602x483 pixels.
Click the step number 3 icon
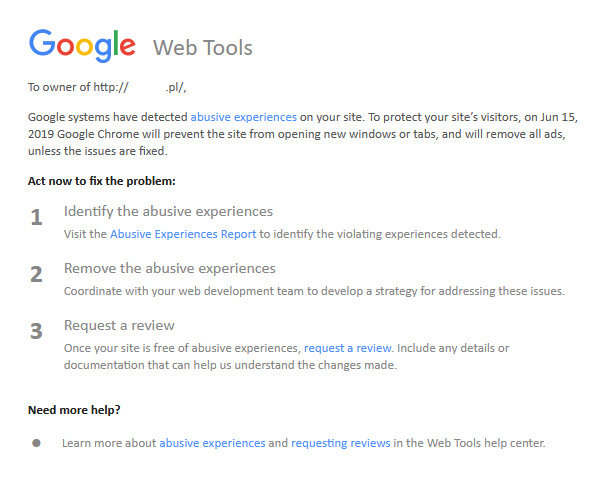(37, 331)
